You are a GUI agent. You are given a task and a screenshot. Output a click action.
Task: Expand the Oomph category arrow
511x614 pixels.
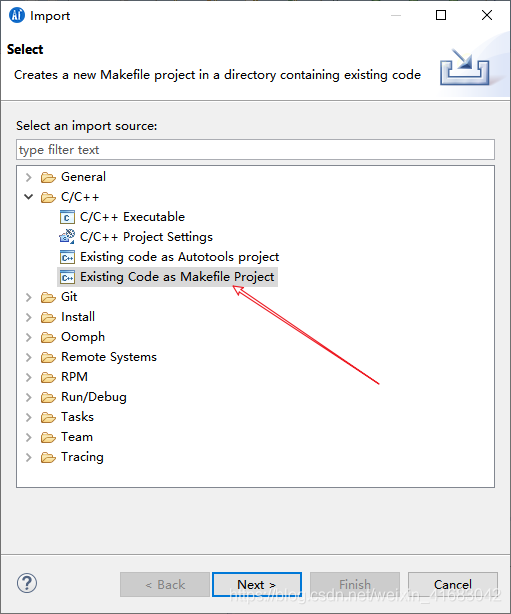coord(29,338)
